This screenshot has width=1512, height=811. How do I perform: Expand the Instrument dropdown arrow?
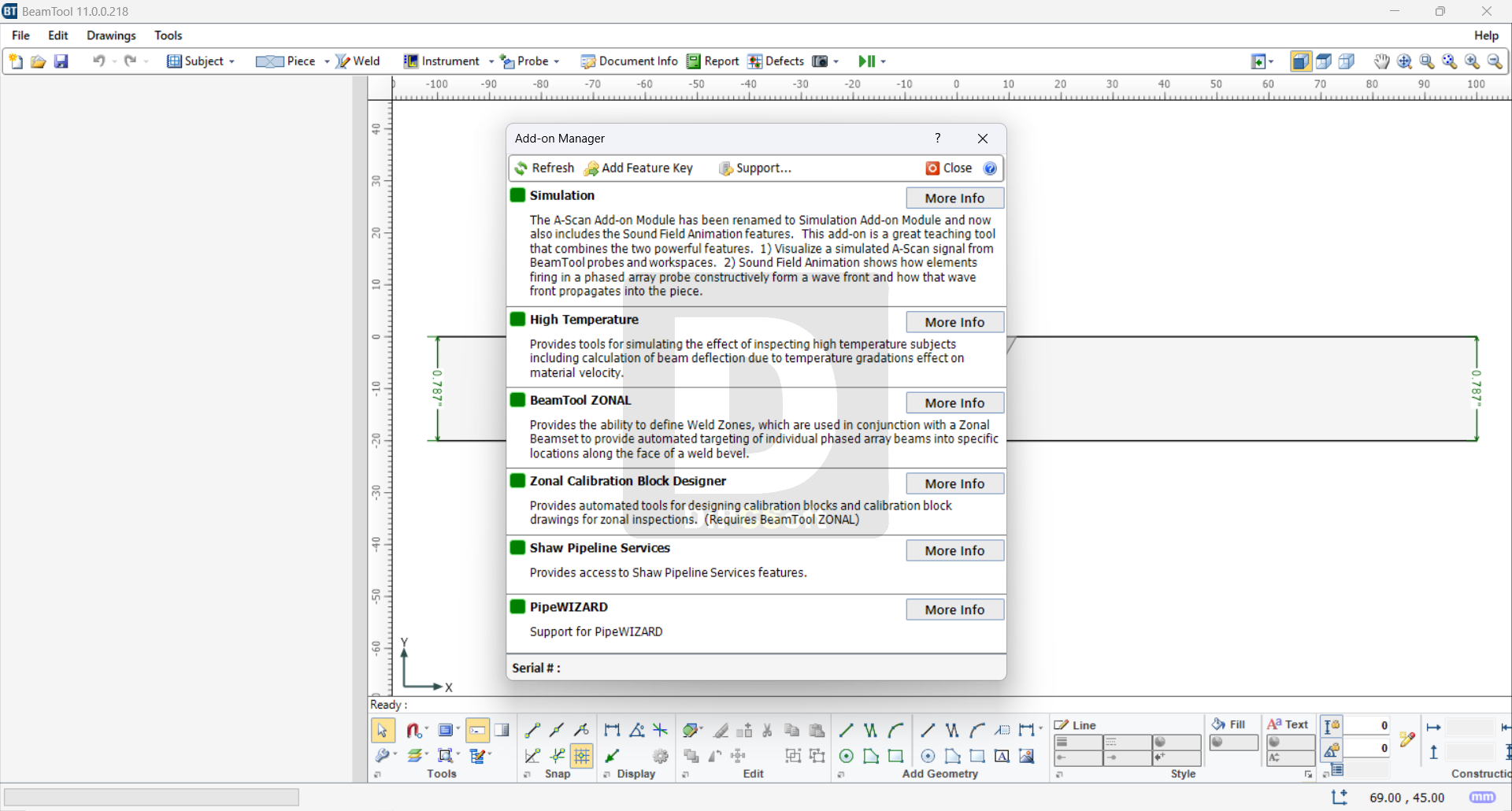(491, 61)
